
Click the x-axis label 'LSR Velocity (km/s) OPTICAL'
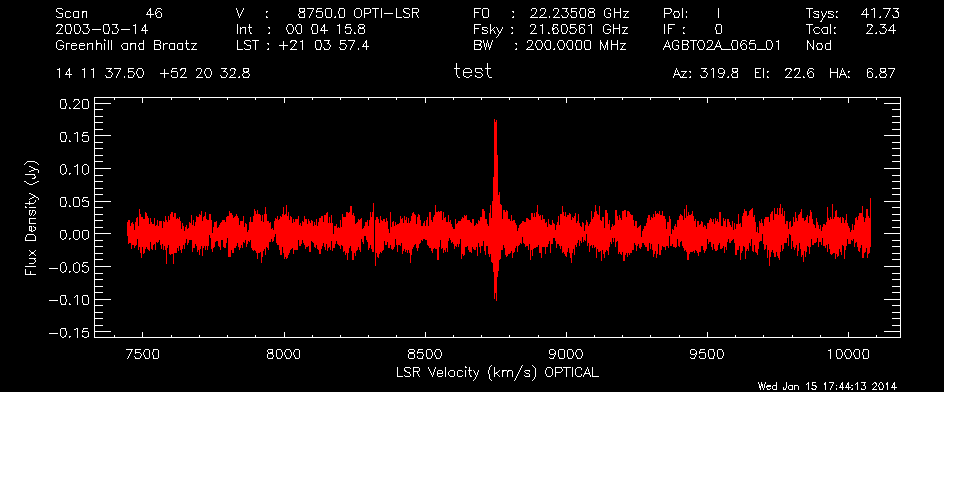click(x=498, y=373)
